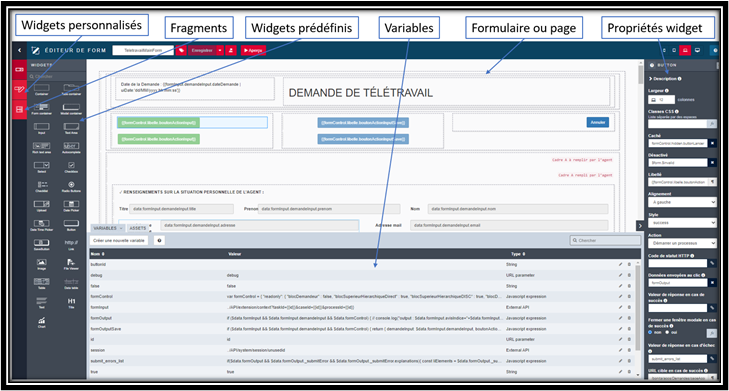This screenshot has width=729, height=391.
Task: Click the help icon at header right
Action: click(x=716, y=50)
